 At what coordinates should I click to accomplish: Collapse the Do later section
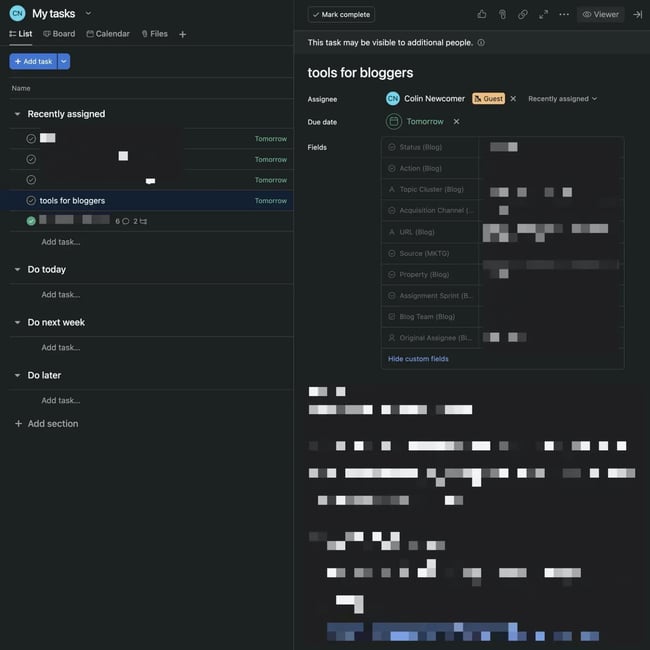[x=17, y=376]
